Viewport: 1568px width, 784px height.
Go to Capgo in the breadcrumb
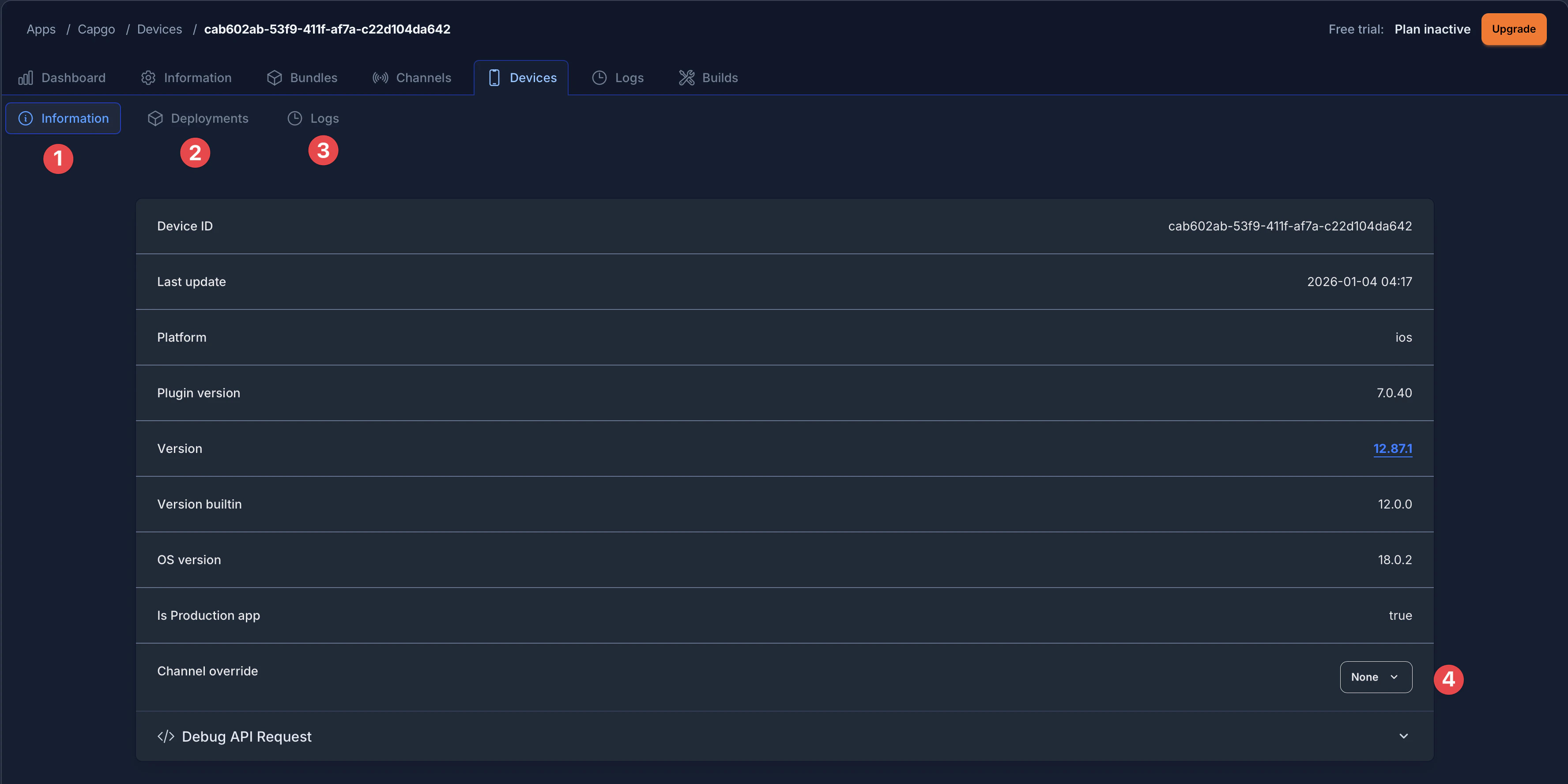(96, 29)
